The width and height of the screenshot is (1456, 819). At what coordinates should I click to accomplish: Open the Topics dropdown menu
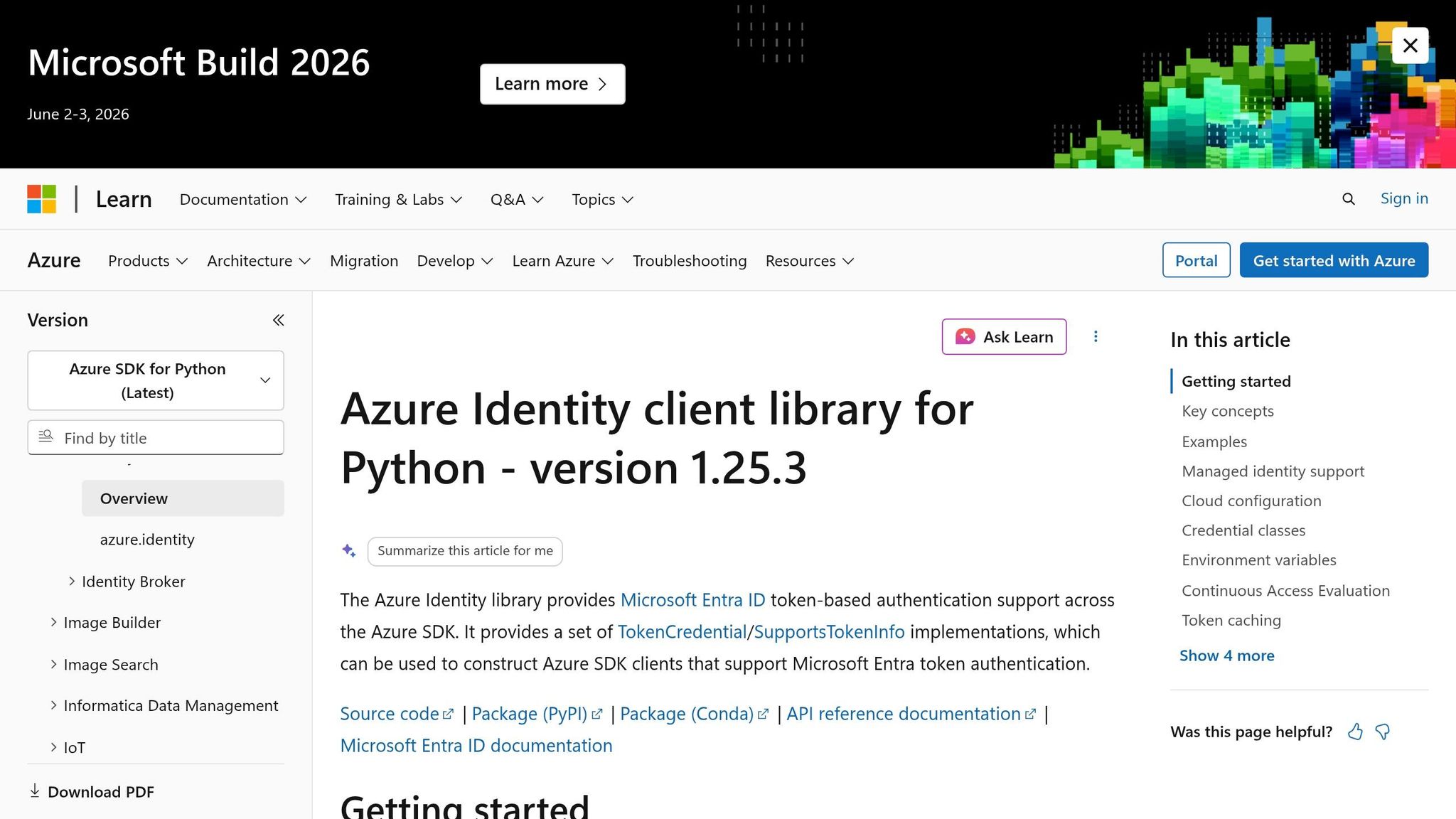pyautogui.click(x=602, y=200)
